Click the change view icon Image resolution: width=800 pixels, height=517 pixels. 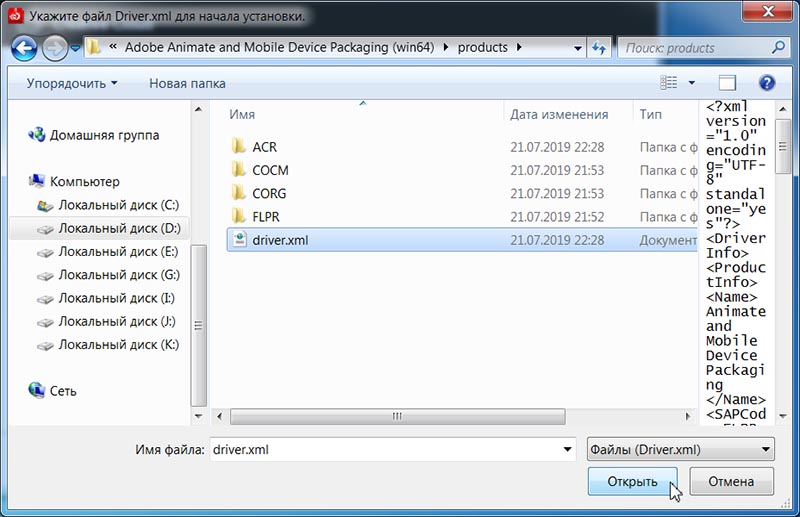(x=668, y=83)
